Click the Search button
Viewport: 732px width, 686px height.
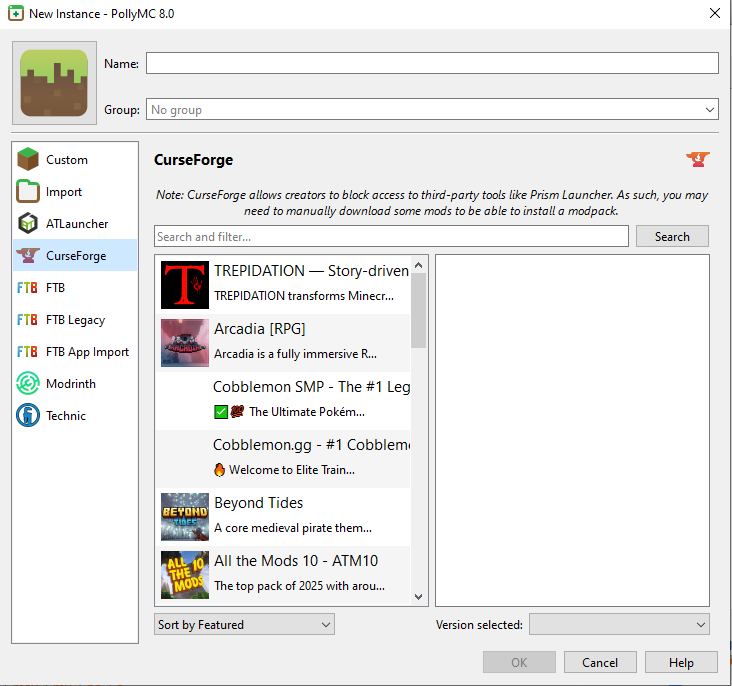pos(672,236)
